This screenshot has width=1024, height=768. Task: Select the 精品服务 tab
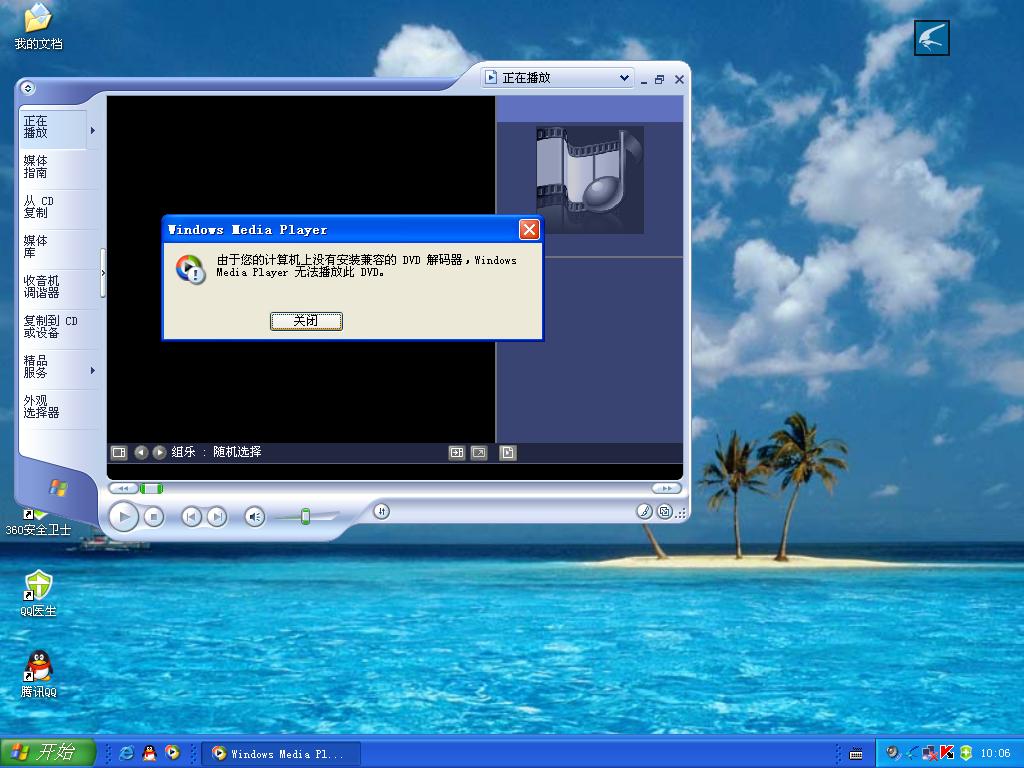pos(54,366)
